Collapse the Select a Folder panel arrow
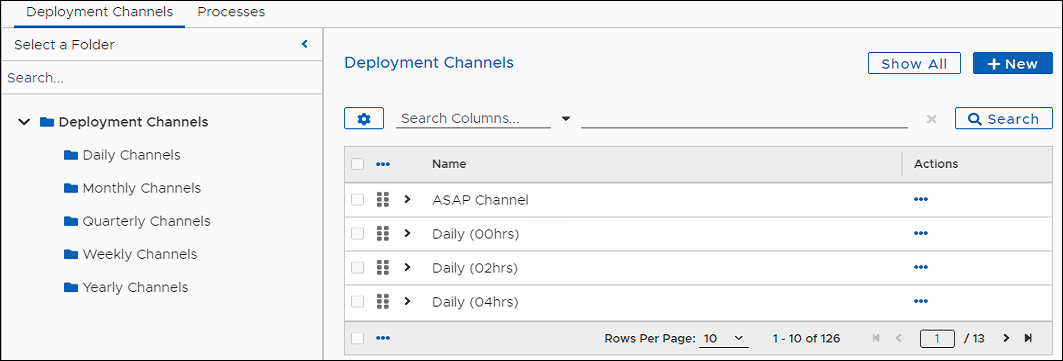This screenshot has height=361, width=1063. [x=304, y=44]
